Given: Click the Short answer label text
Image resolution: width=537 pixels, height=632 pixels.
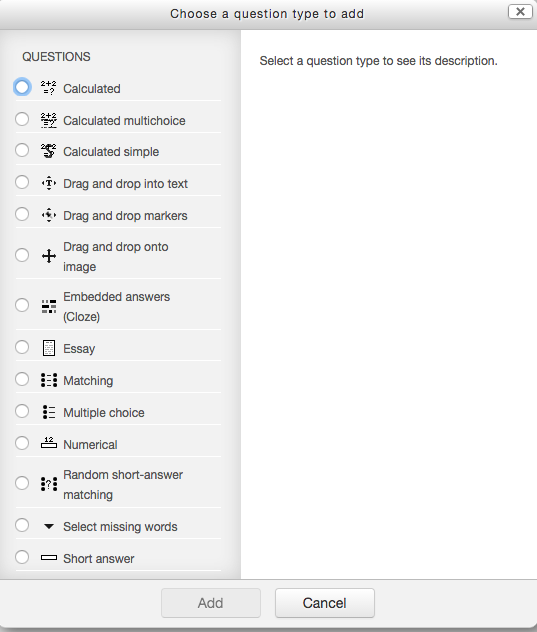Looking at the screenshot, I should [99, 559].
